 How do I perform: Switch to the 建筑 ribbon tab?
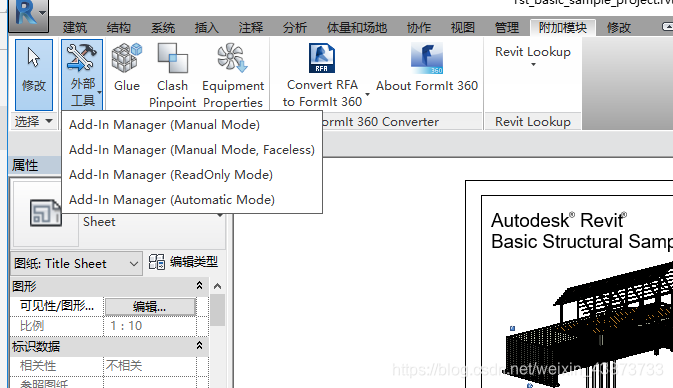point(75,28)
